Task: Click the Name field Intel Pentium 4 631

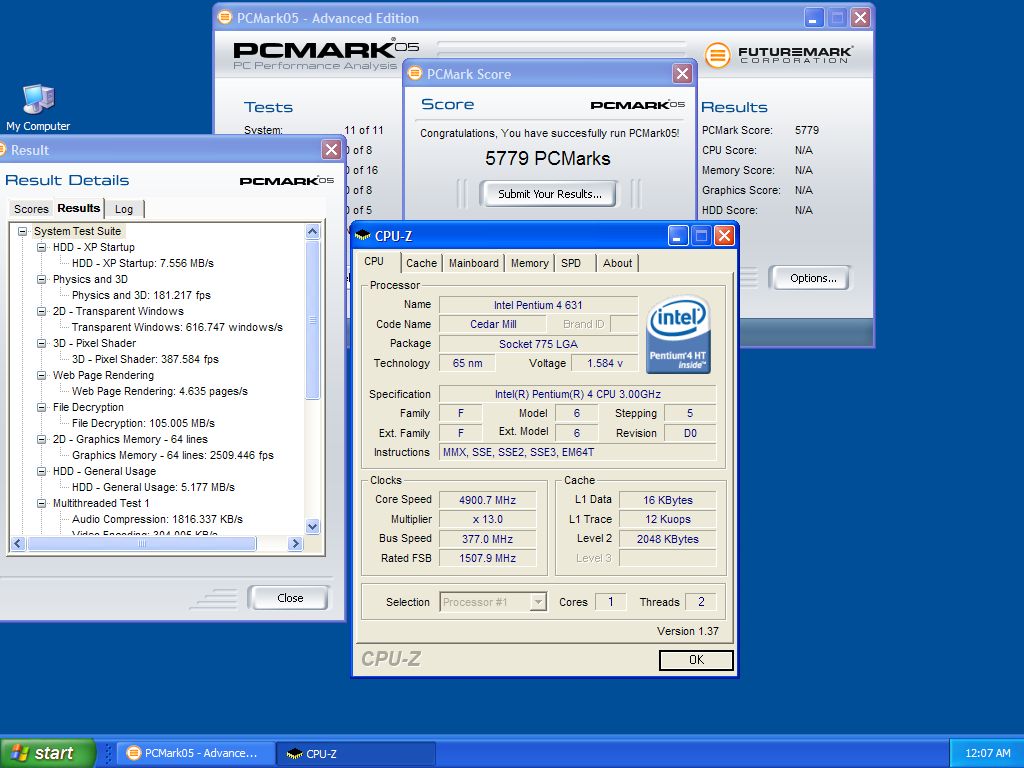Action: pos(537,305)
